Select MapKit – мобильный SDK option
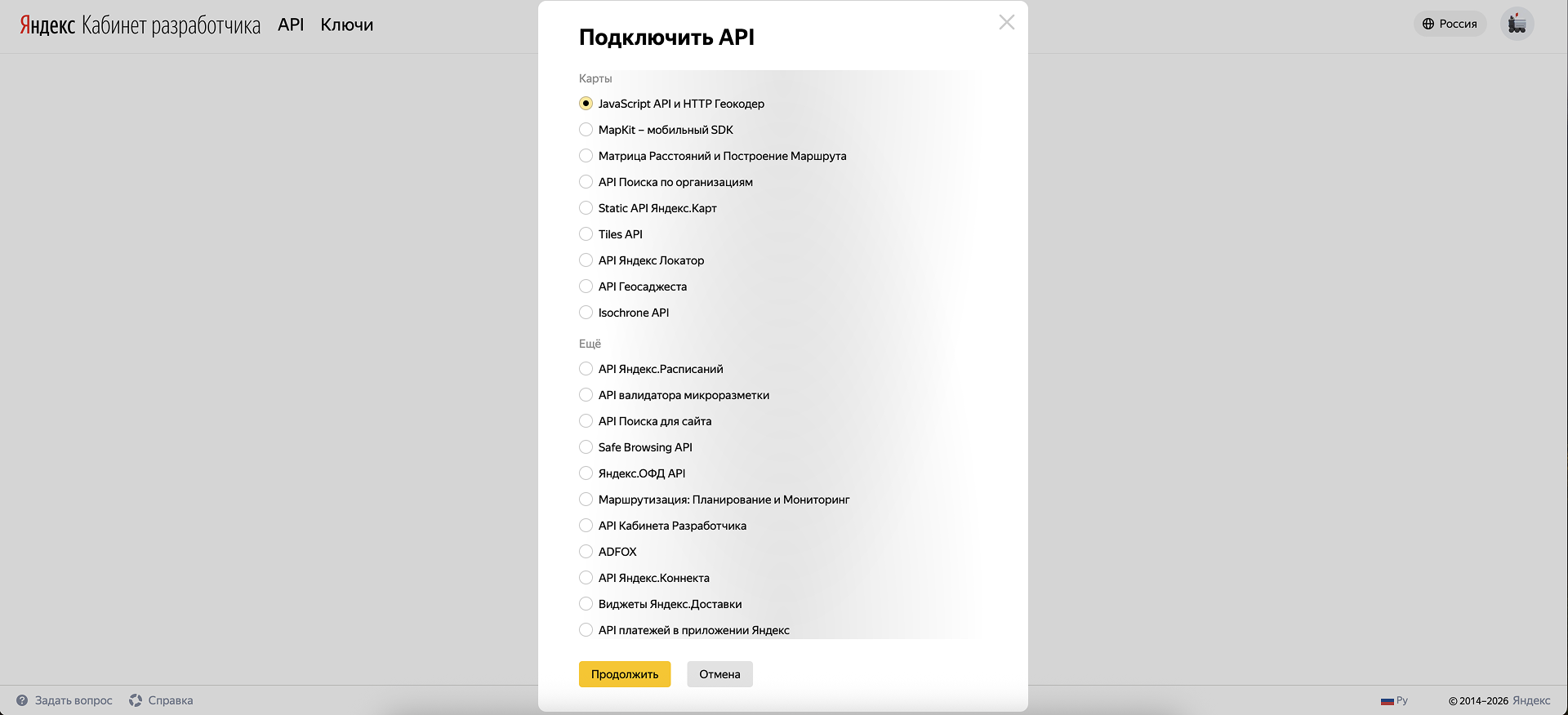The image size is (1568, 715). tap(586, 130)
